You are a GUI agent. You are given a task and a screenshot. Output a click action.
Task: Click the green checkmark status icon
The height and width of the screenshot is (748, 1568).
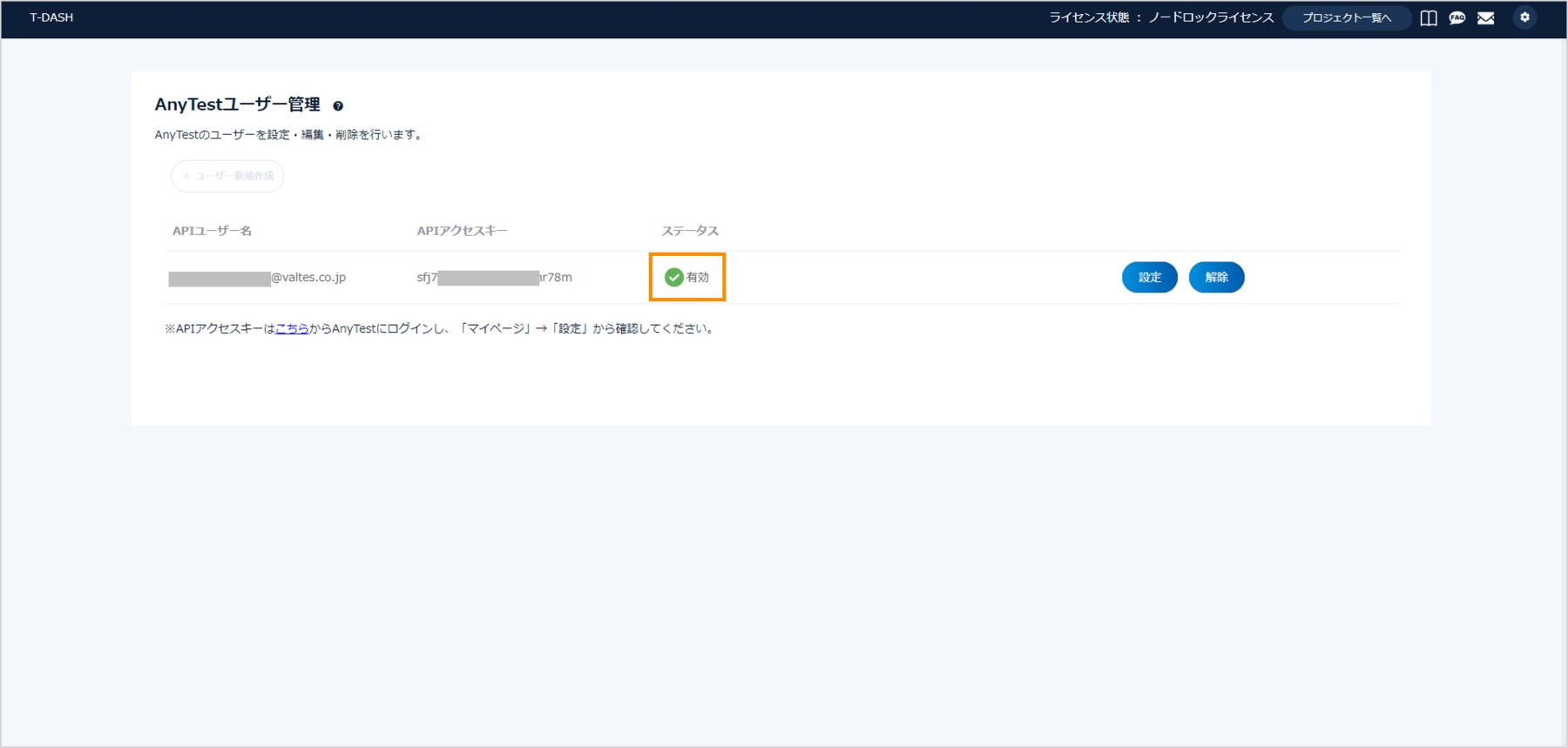(x=673, y=277)
